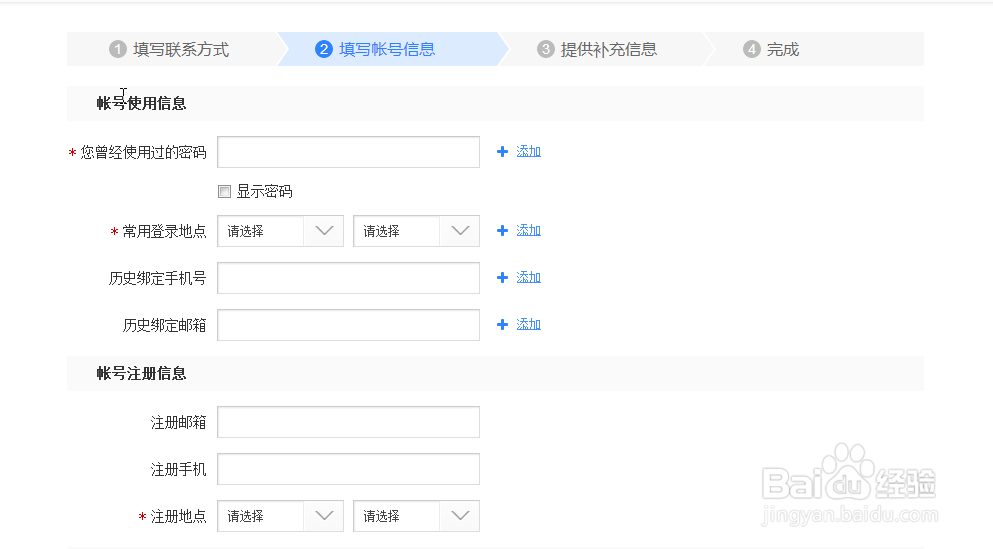This screenshot has height=549, width=993.
Task: Focus the 历史绑定邮箱 input field
Action: [x=348, y=325]
